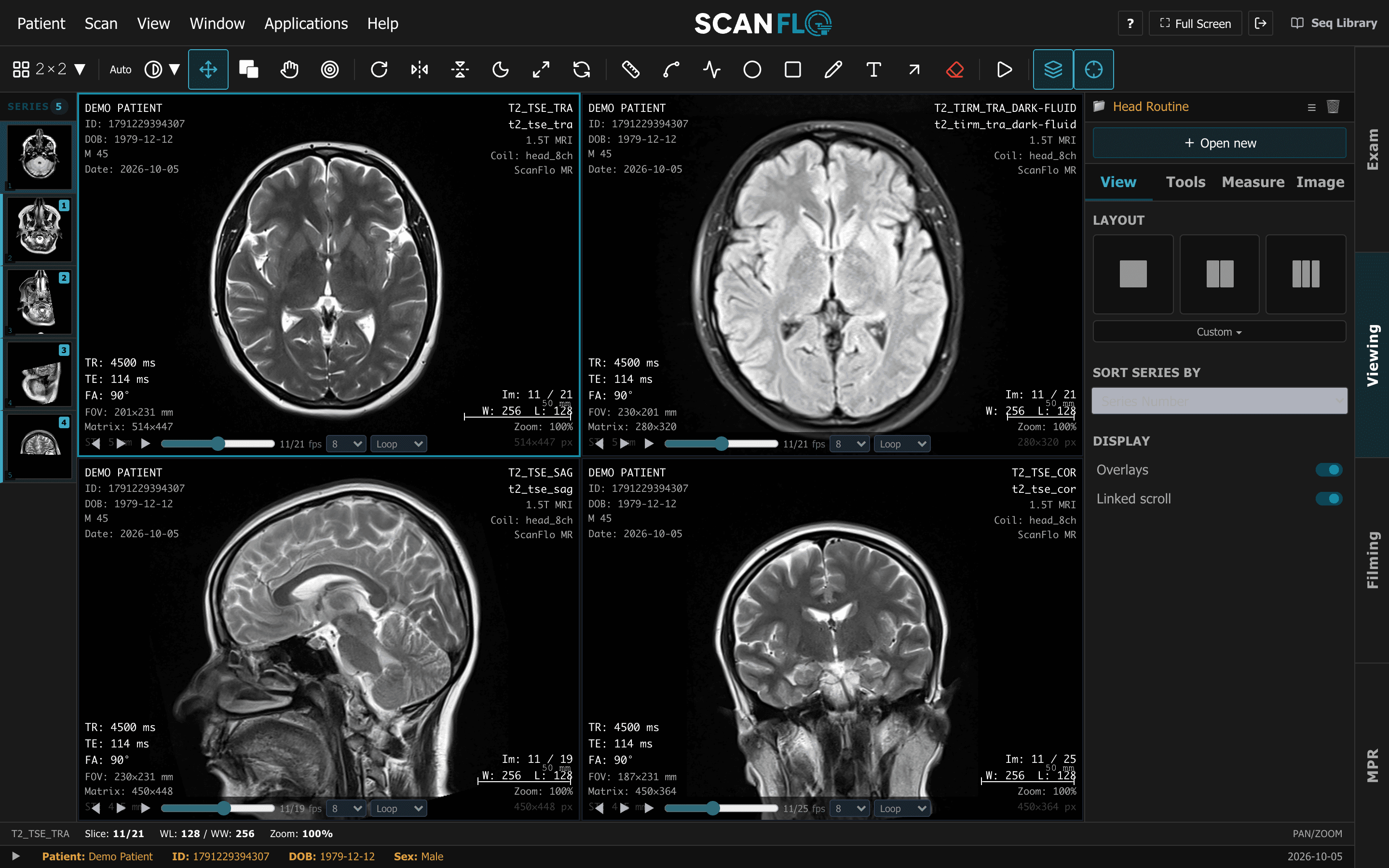This screenshot has width=1389, height=868.
Task: Open the Seq Library
Action: tap(1334, 24)
